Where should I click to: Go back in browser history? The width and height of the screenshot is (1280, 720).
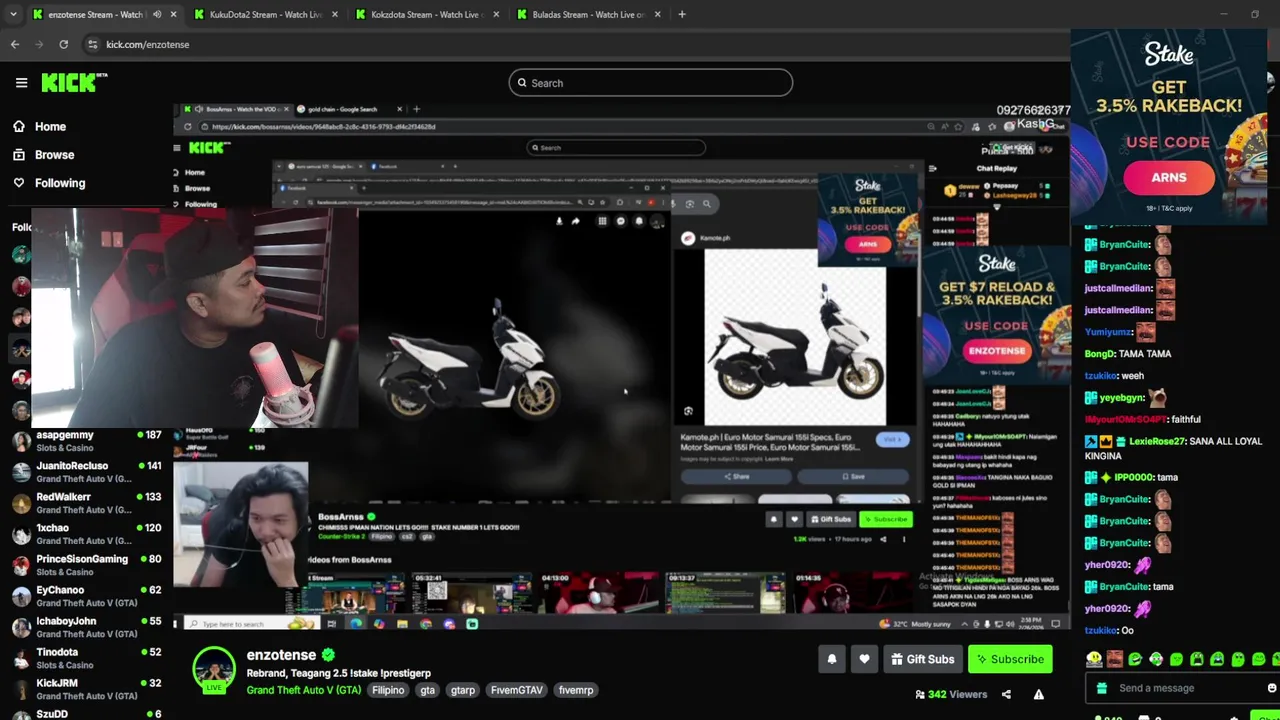pyautogui.click(x=14, y=44)
